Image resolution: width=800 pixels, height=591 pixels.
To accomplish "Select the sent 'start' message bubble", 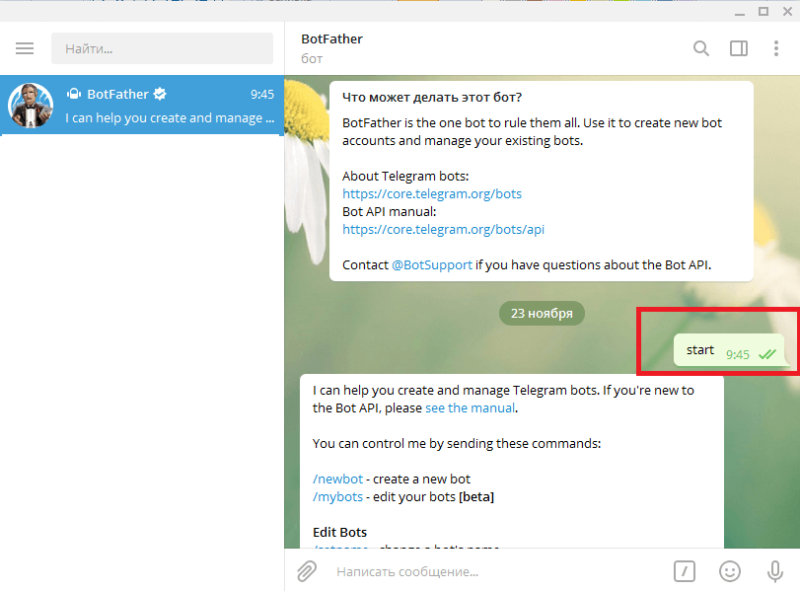I will [x=729, y=351].
